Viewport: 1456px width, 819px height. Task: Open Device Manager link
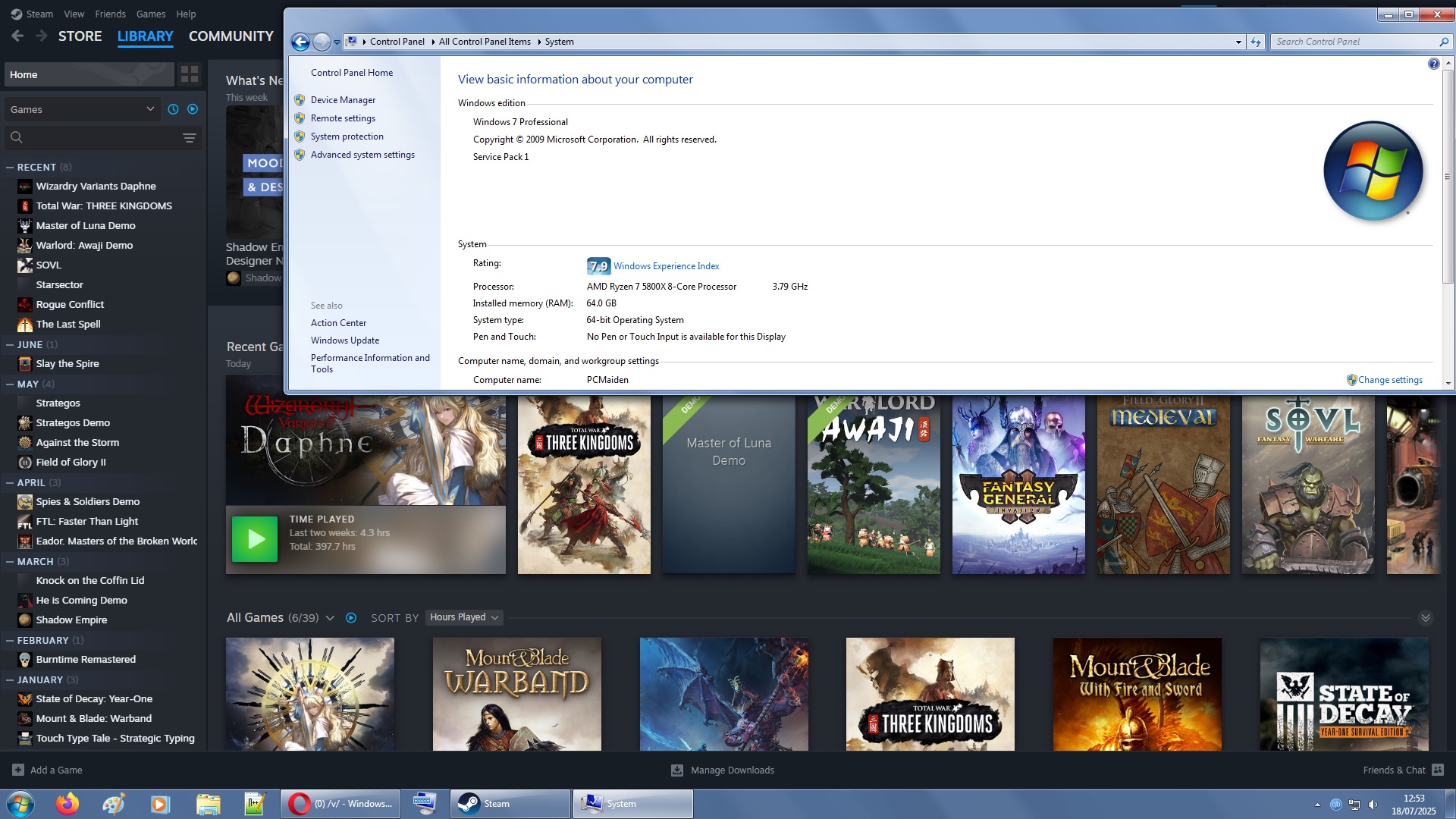(343, 100)
